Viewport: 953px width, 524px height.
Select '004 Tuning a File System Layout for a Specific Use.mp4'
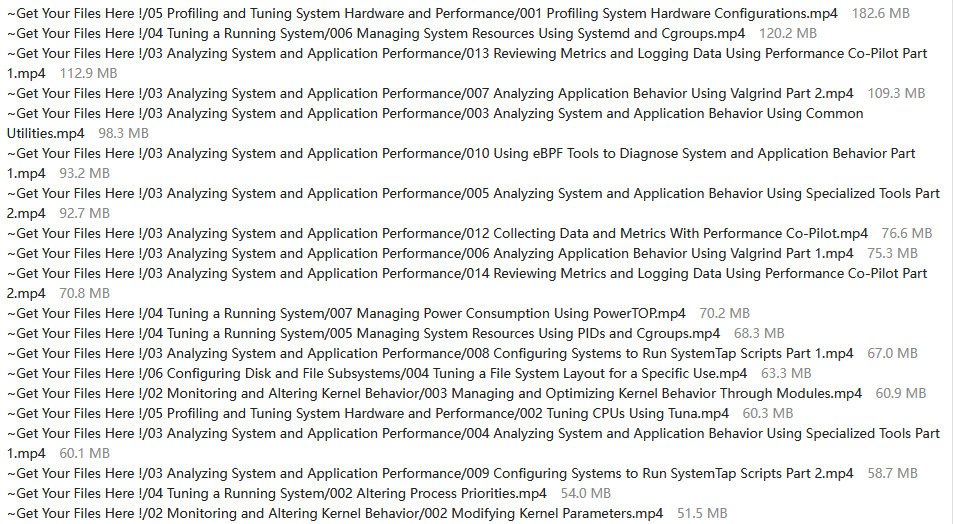coord(377,374)
